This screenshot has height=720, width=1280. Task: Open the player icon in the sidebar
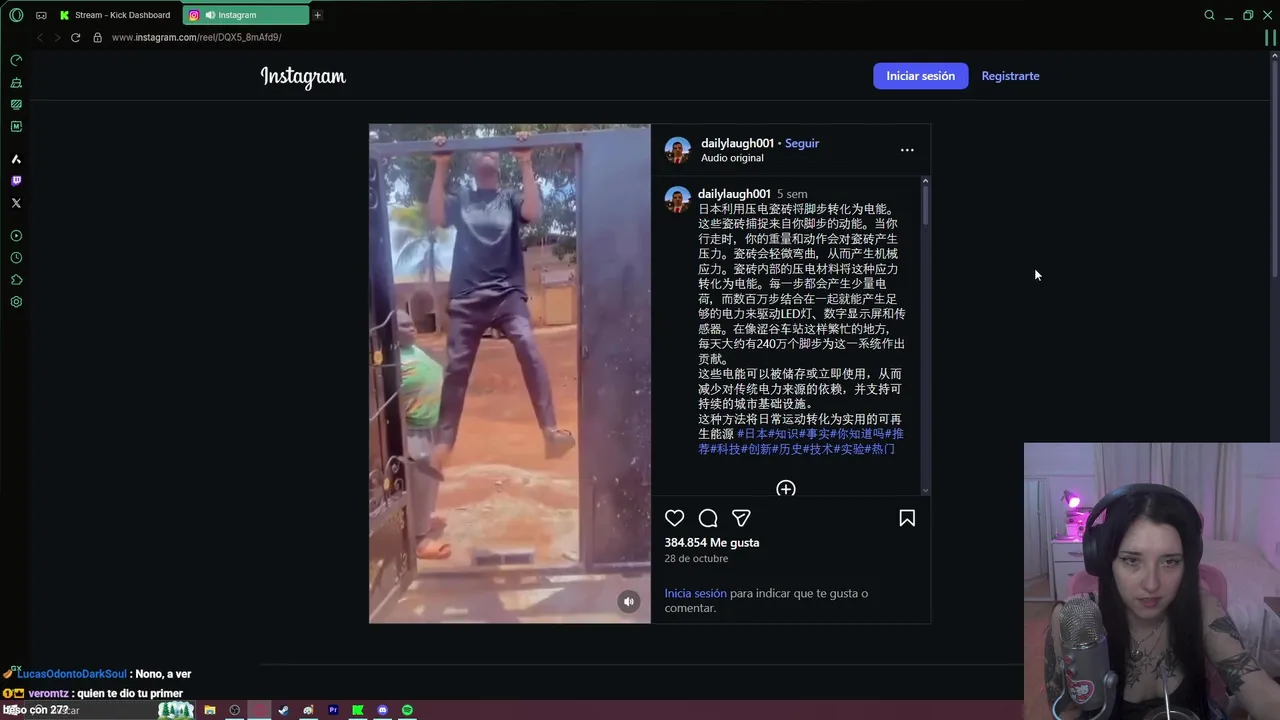pyautogui.click(x=16, y=236)
